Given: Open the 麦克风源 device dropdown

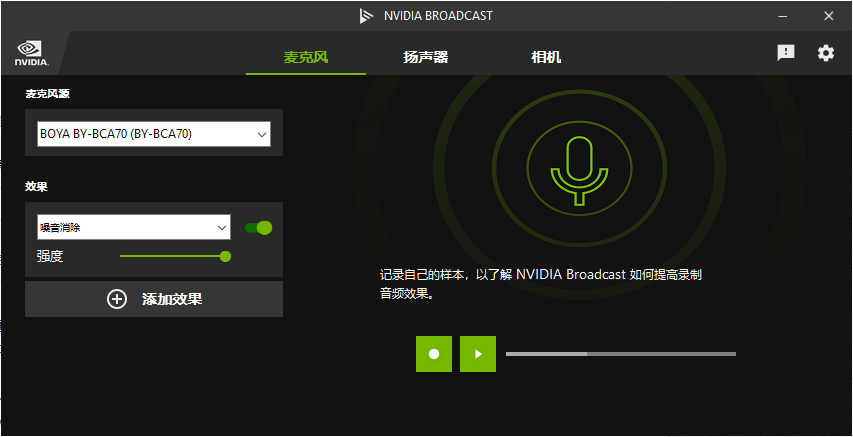Looking at the screenshot, I should point(154,134).
